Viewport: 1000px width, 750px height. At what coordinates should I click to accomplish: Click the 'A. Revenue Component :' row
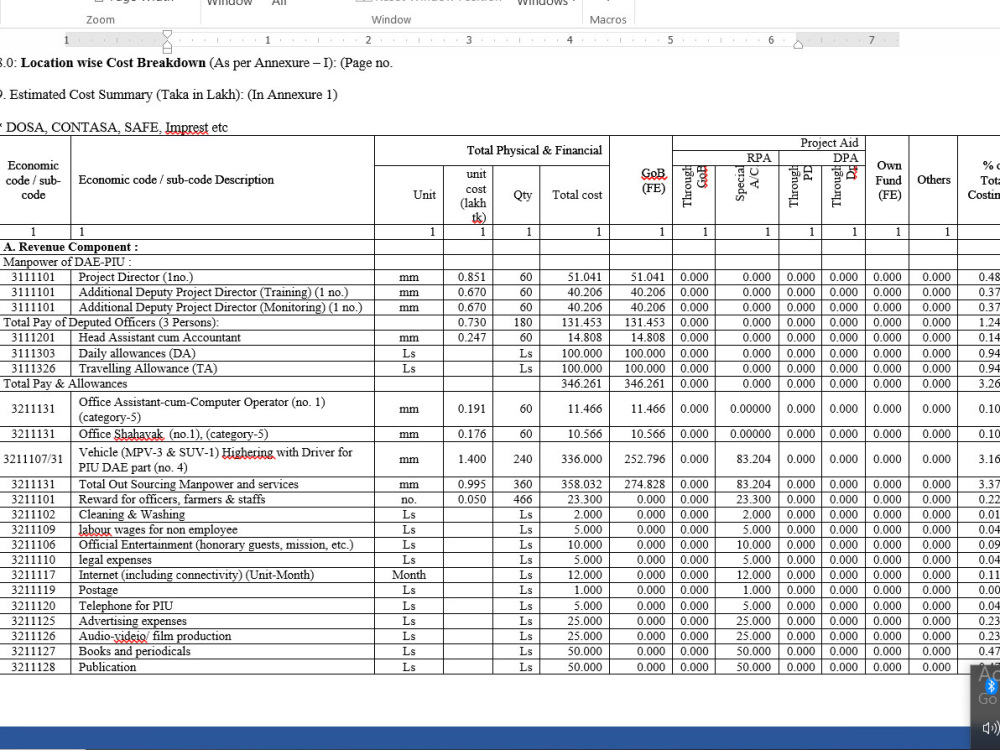click(70, 247)
